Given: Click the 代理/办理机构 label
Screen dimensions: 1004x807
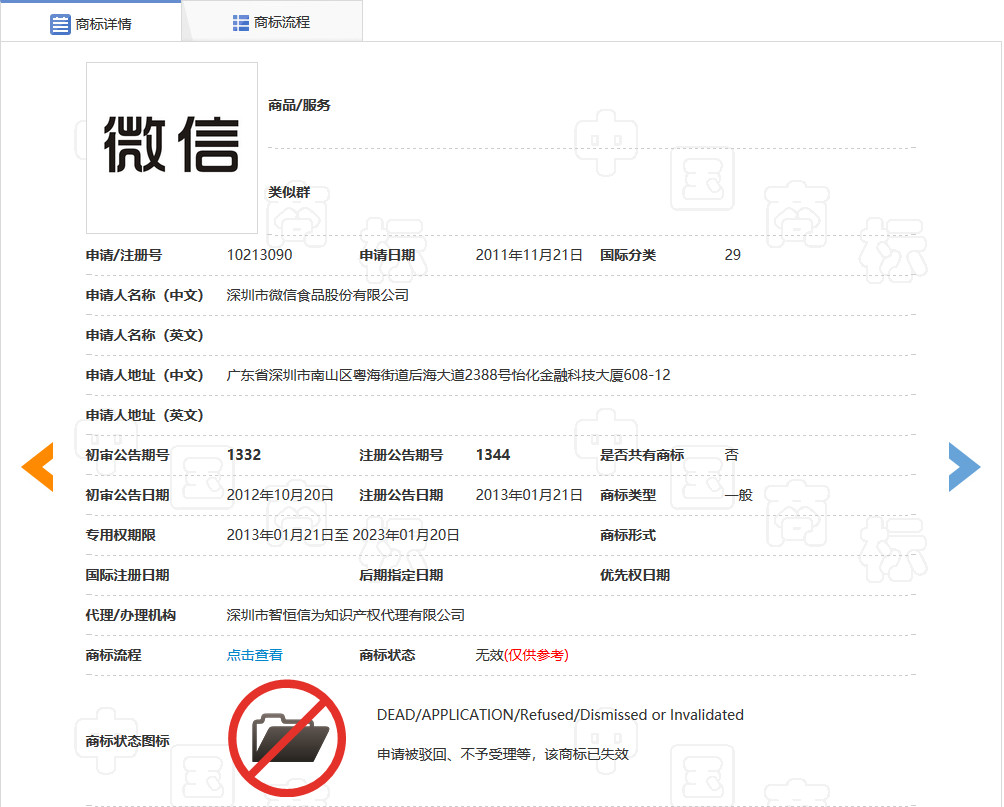Looking at the screenshot, I should (131, 615).
